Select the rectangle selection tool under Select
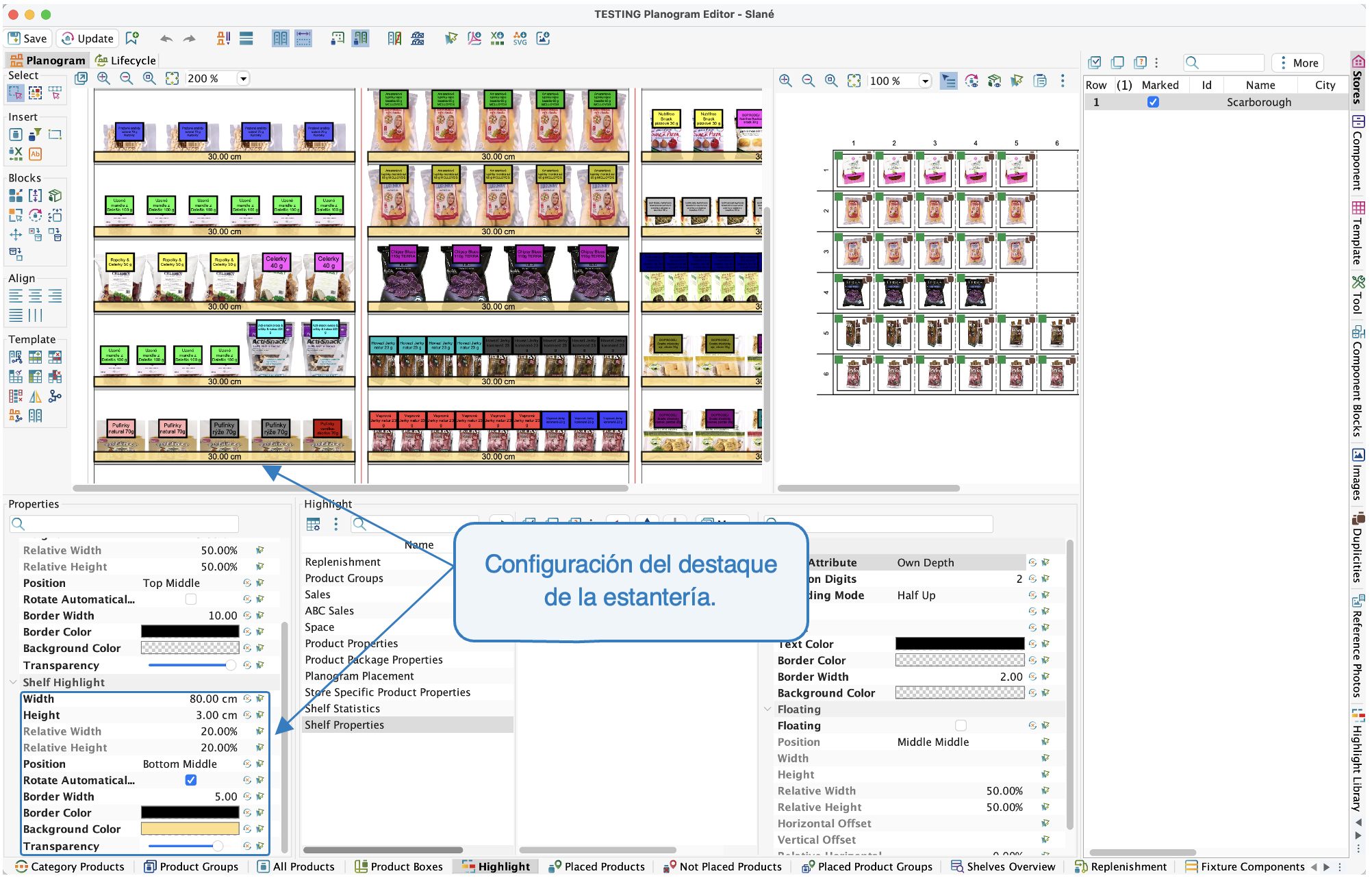This screenshot has height=878, width=1372. pos(16,92)
